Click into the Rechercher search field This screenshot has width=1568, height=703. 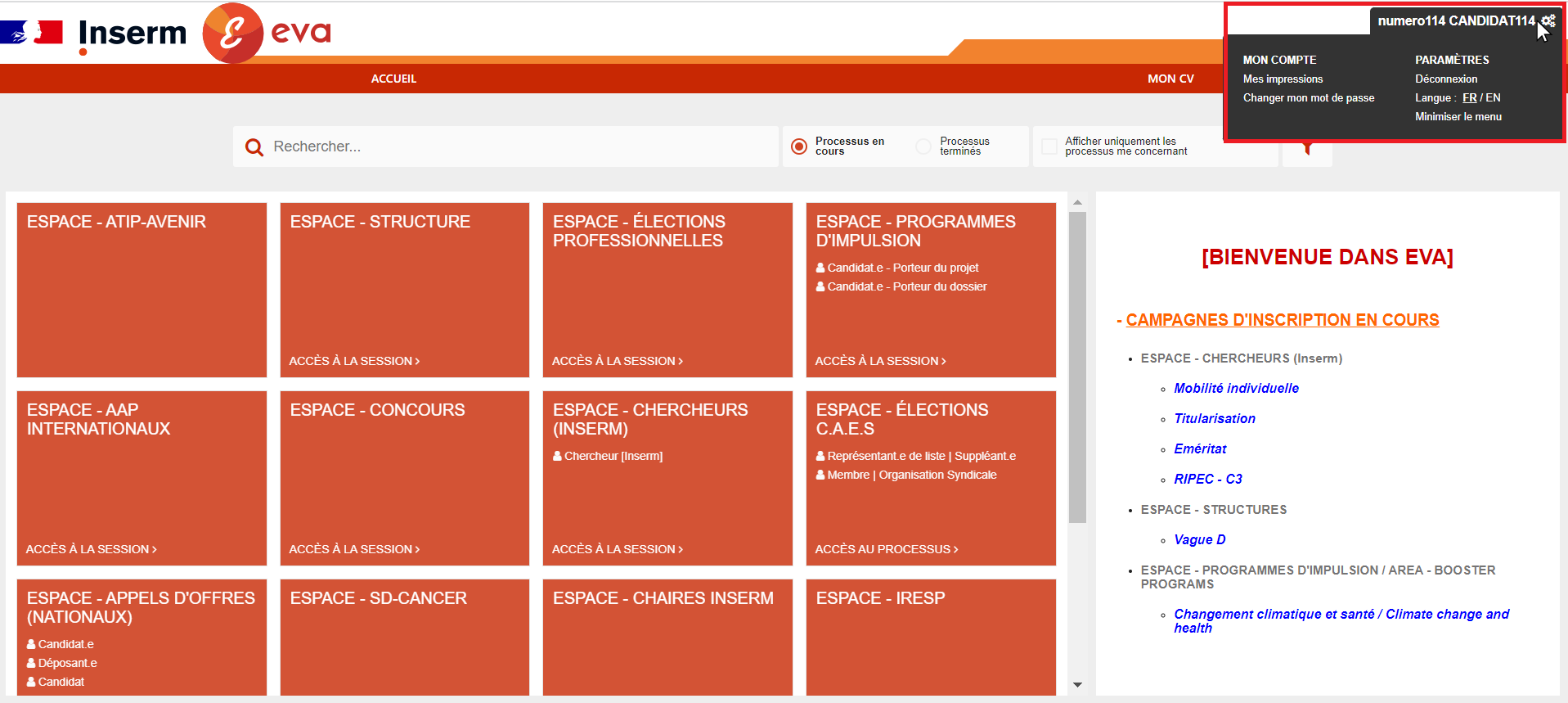tap(505, 146)
